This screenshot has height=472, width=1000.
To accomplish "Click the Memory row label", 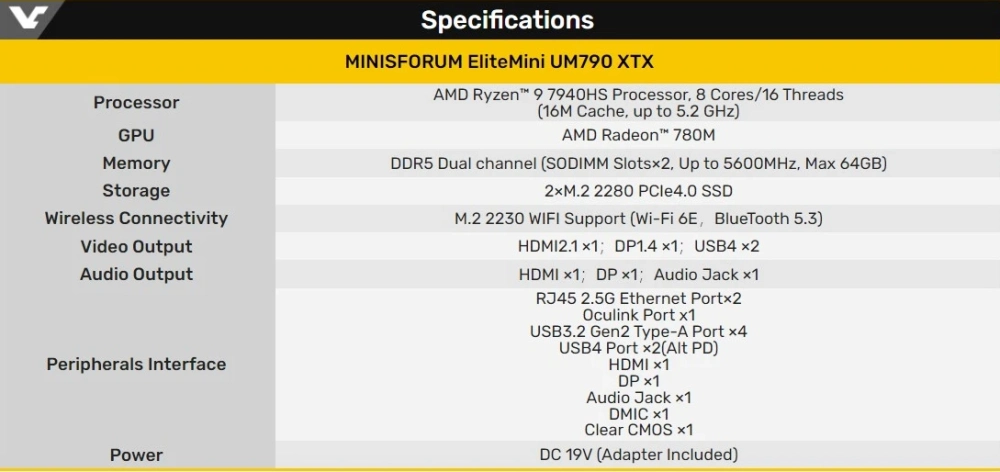I will pyautogui.click(x=136, y=163).
